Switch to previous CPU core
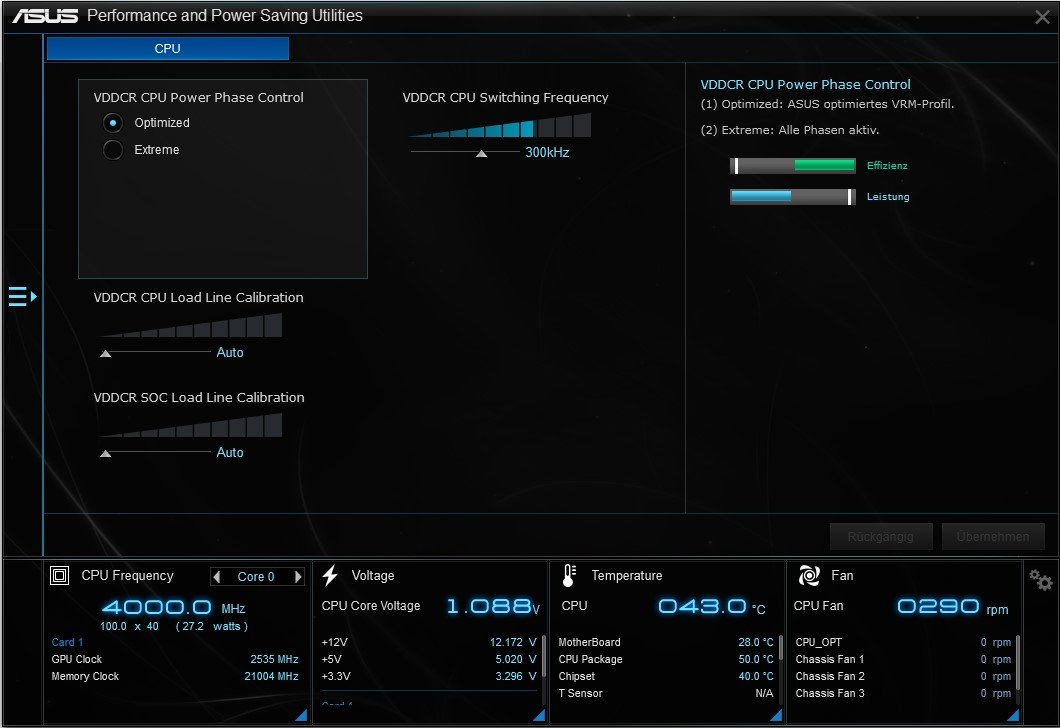 pos(216,577)
